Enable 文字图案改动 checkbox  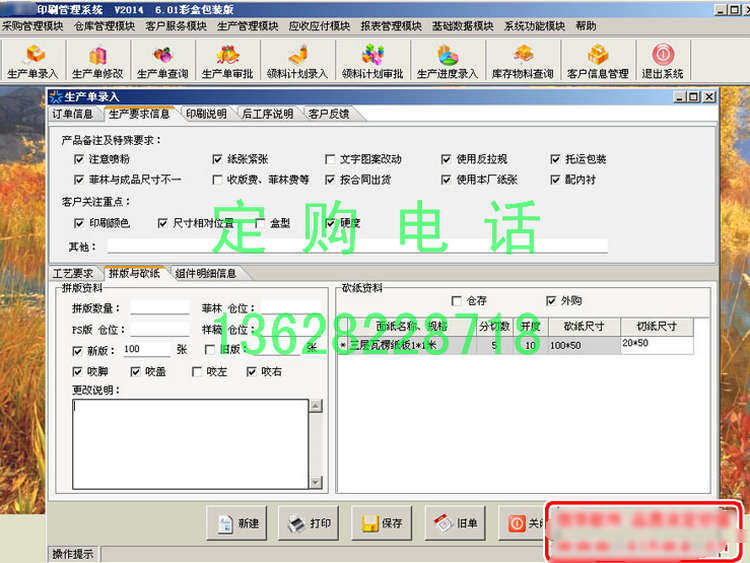pos(330,159)
